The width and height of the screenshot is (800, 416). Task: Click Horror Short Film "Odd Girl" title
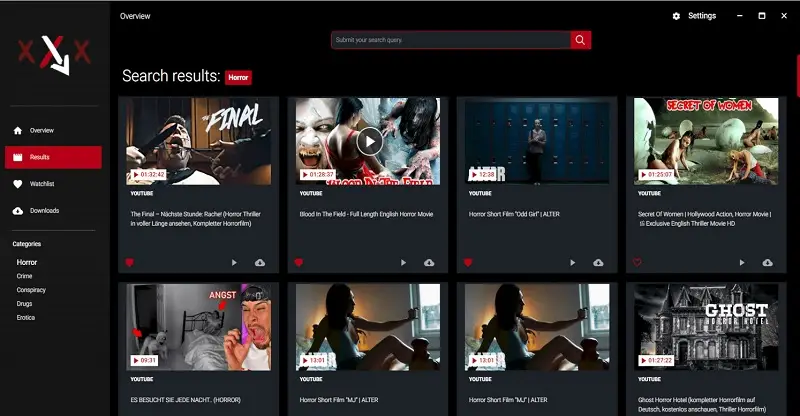coord(514,214)
